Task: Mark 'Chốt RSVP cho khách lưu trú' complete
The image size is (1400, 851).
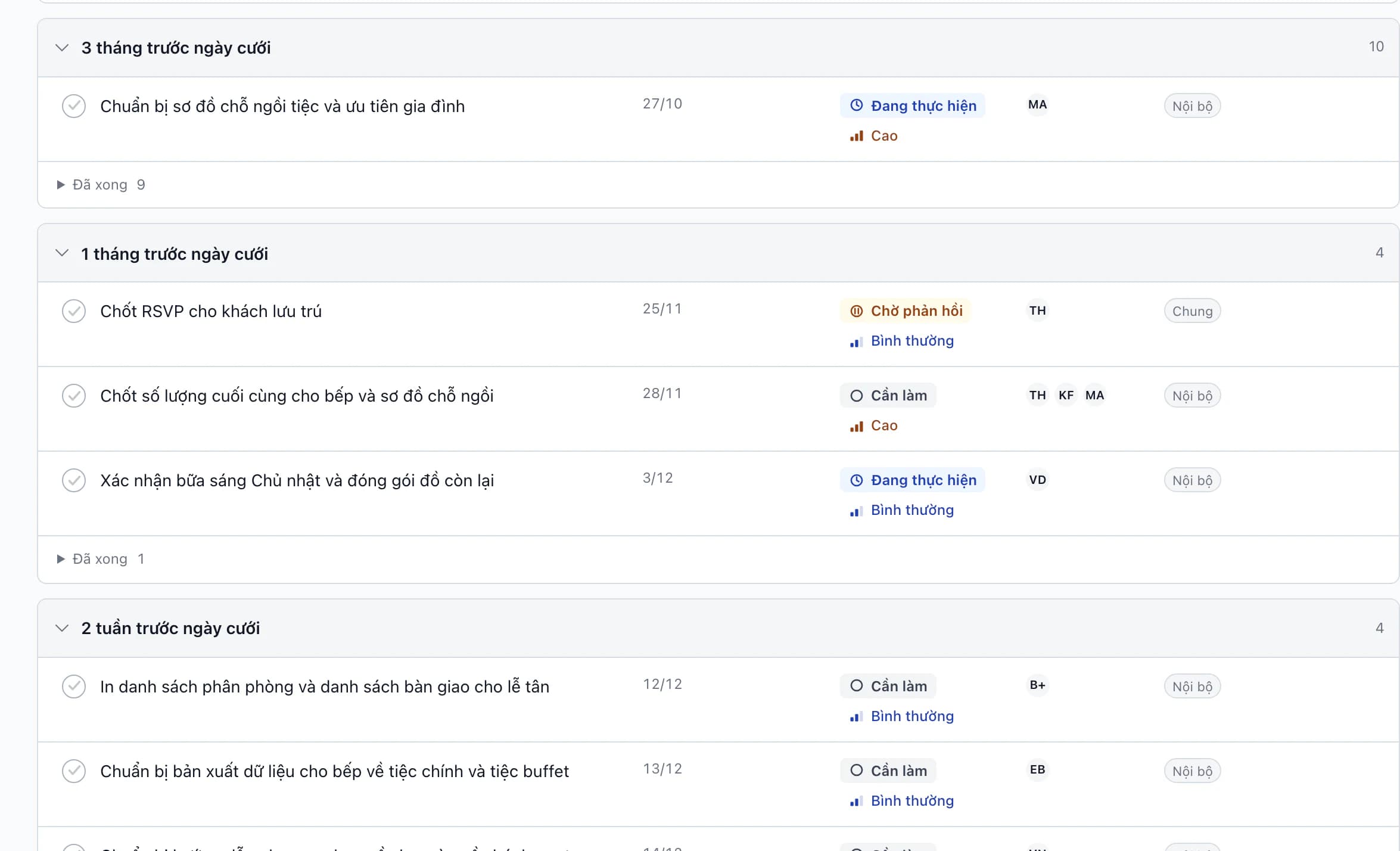Action: (74, 311)
